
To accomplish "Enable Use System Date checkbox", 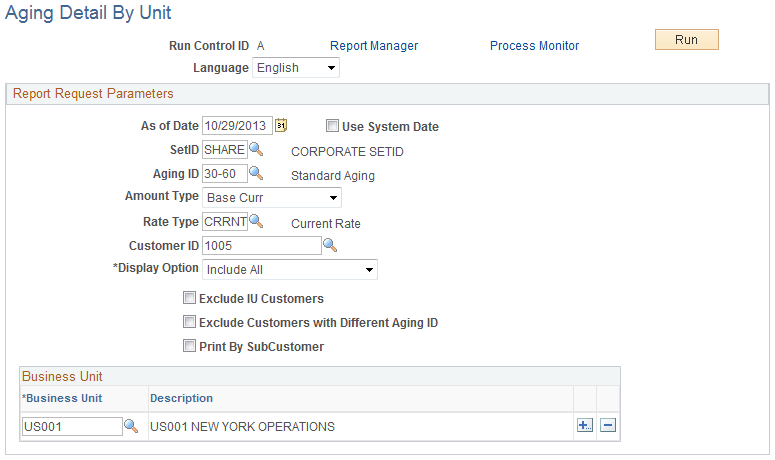I will tap(333, 127).
